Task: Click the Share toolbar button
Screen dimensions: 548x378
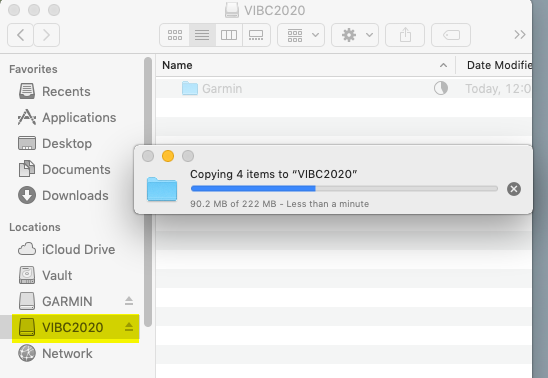Action: click(405, 35)
